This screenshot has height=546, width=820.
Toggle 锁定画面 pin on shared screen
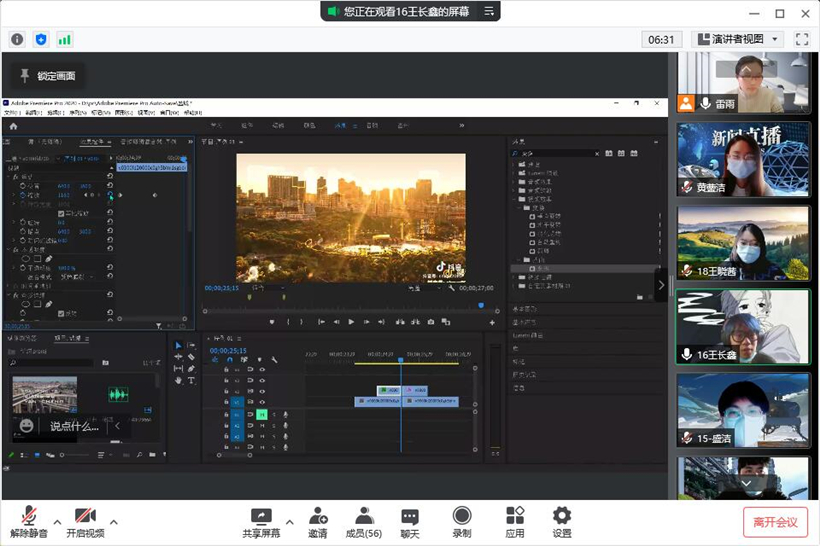coord(47,76)
